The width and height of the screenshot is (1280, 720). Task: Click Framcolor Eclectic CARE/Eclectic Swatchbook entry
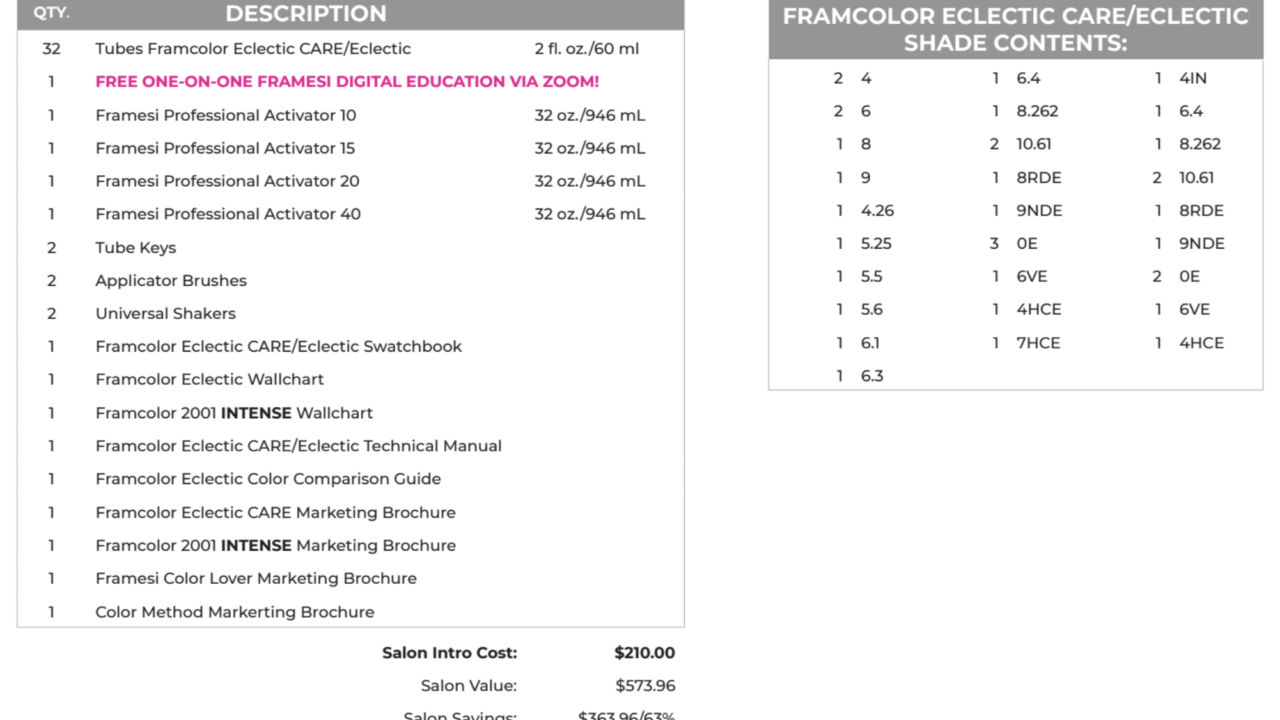tap(279, 347)
